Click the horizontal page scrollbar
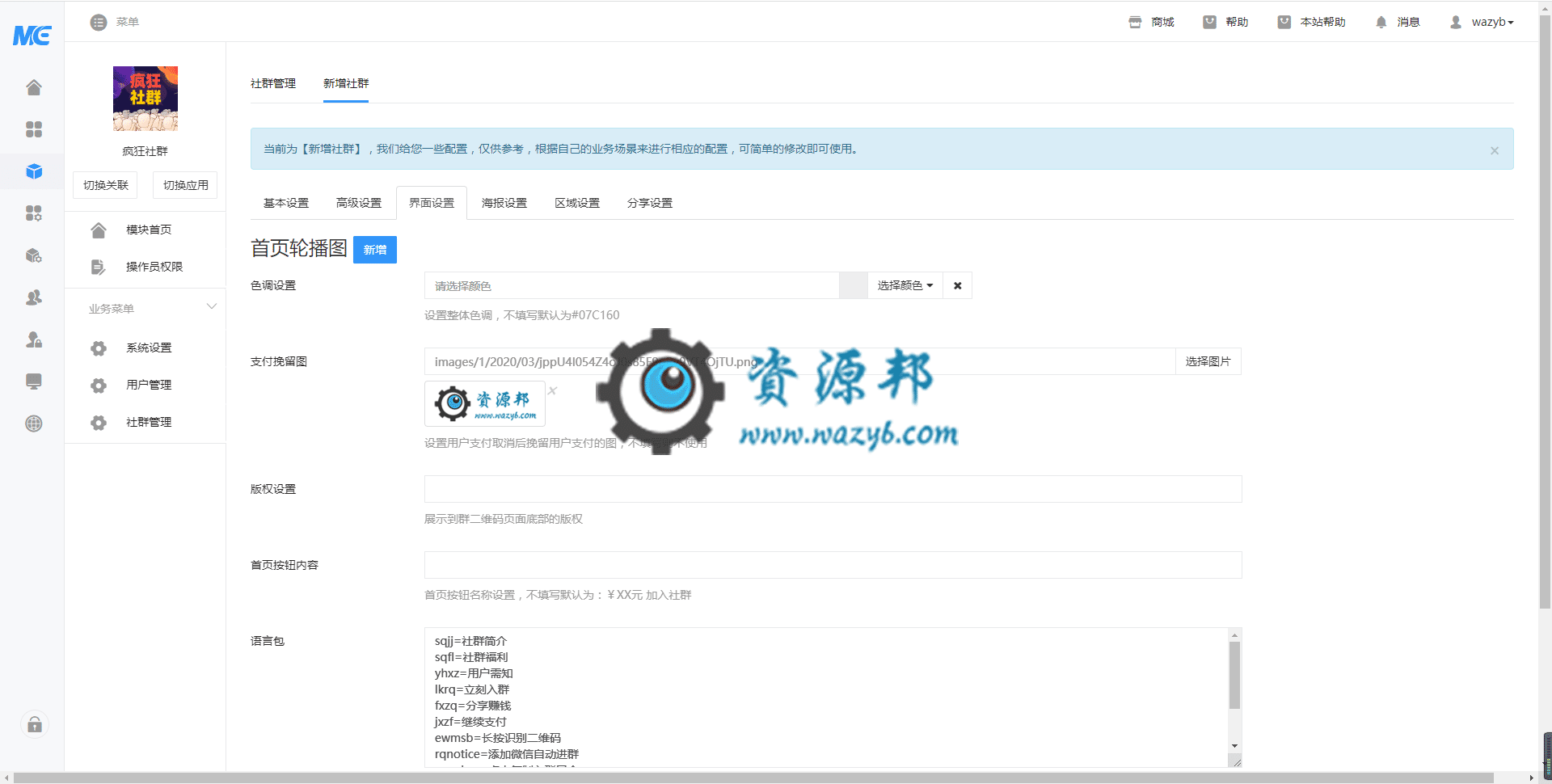The height and width of the screenshot is (784, 1552). 753,778
